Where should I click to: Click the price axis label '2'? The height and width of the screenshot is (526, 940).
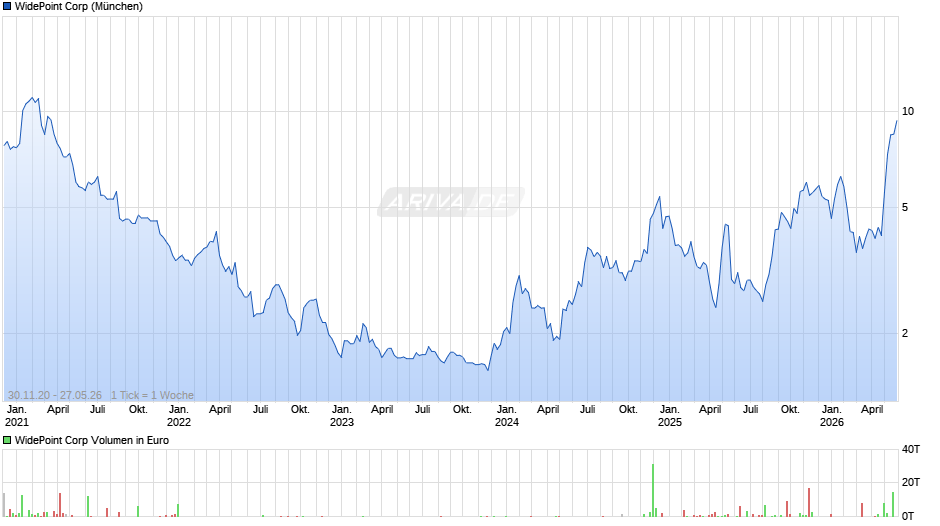click(905, 333)
